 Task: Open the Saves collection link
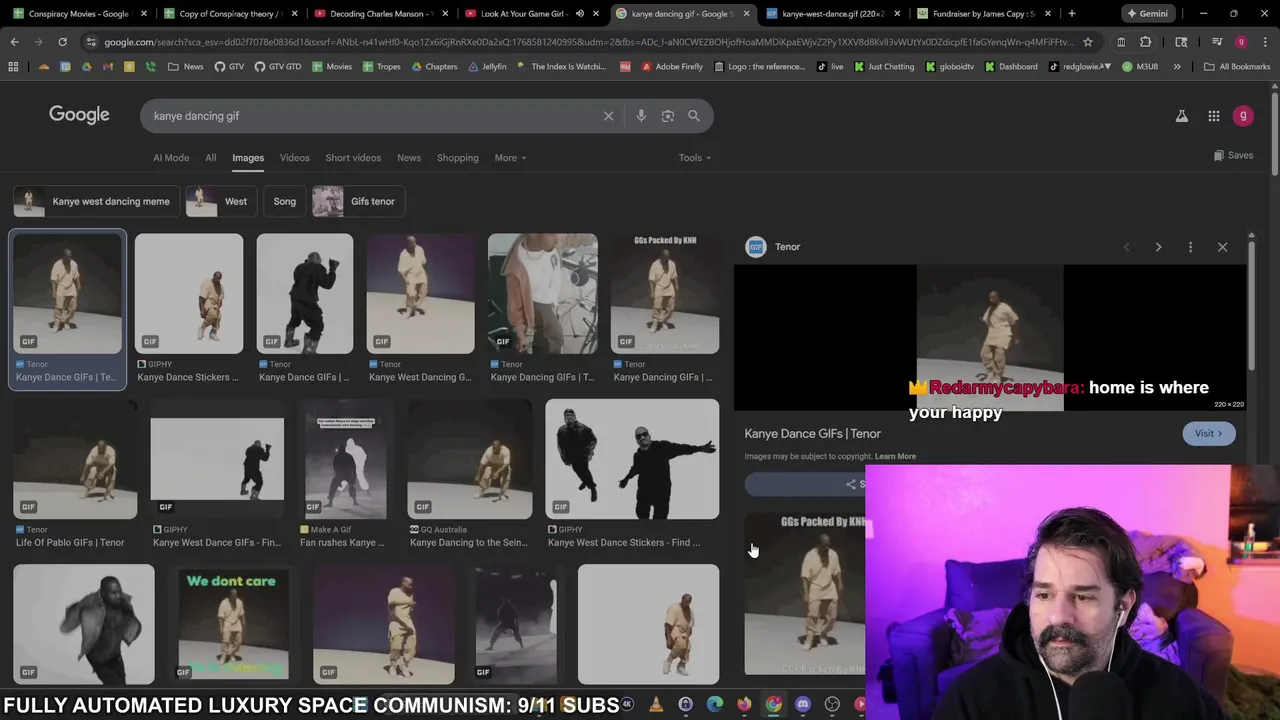(x=1233, y=156)
